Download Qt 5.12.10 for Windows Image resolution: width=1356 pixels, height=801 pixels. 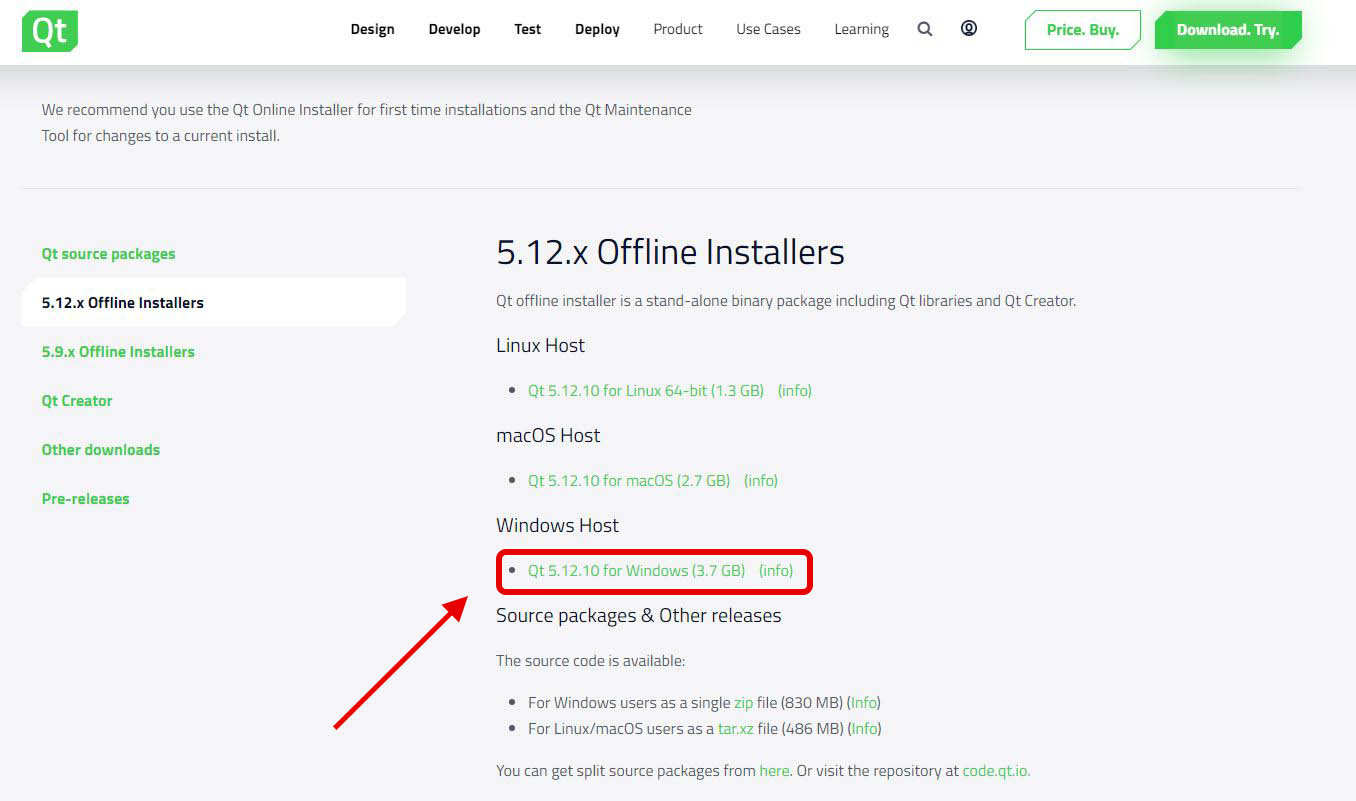636,571
